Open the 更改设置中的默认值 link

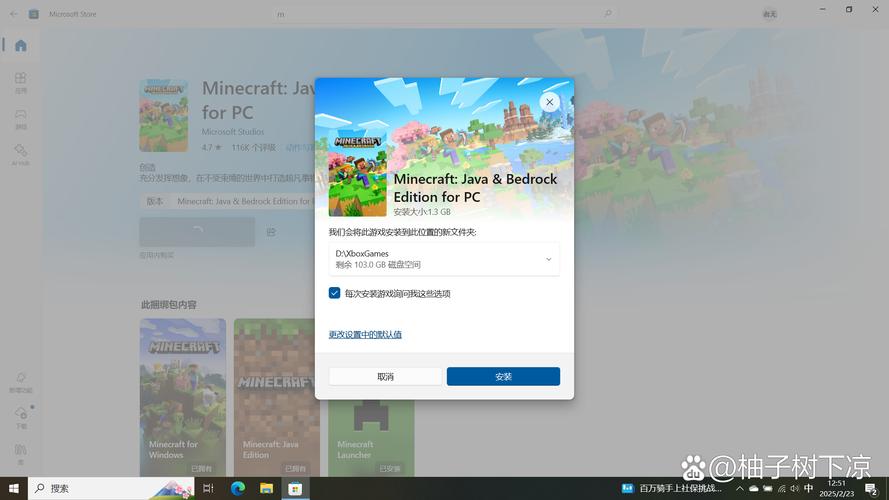point(365,334)
